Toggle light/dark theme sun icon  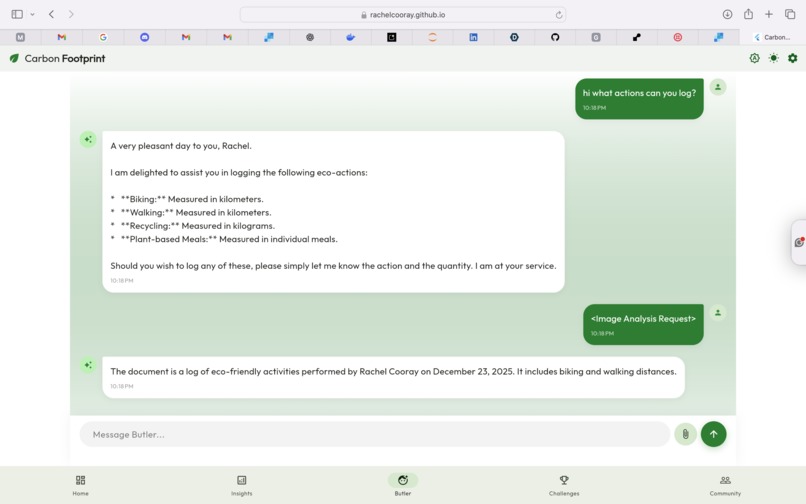click(x=774, y=58)
